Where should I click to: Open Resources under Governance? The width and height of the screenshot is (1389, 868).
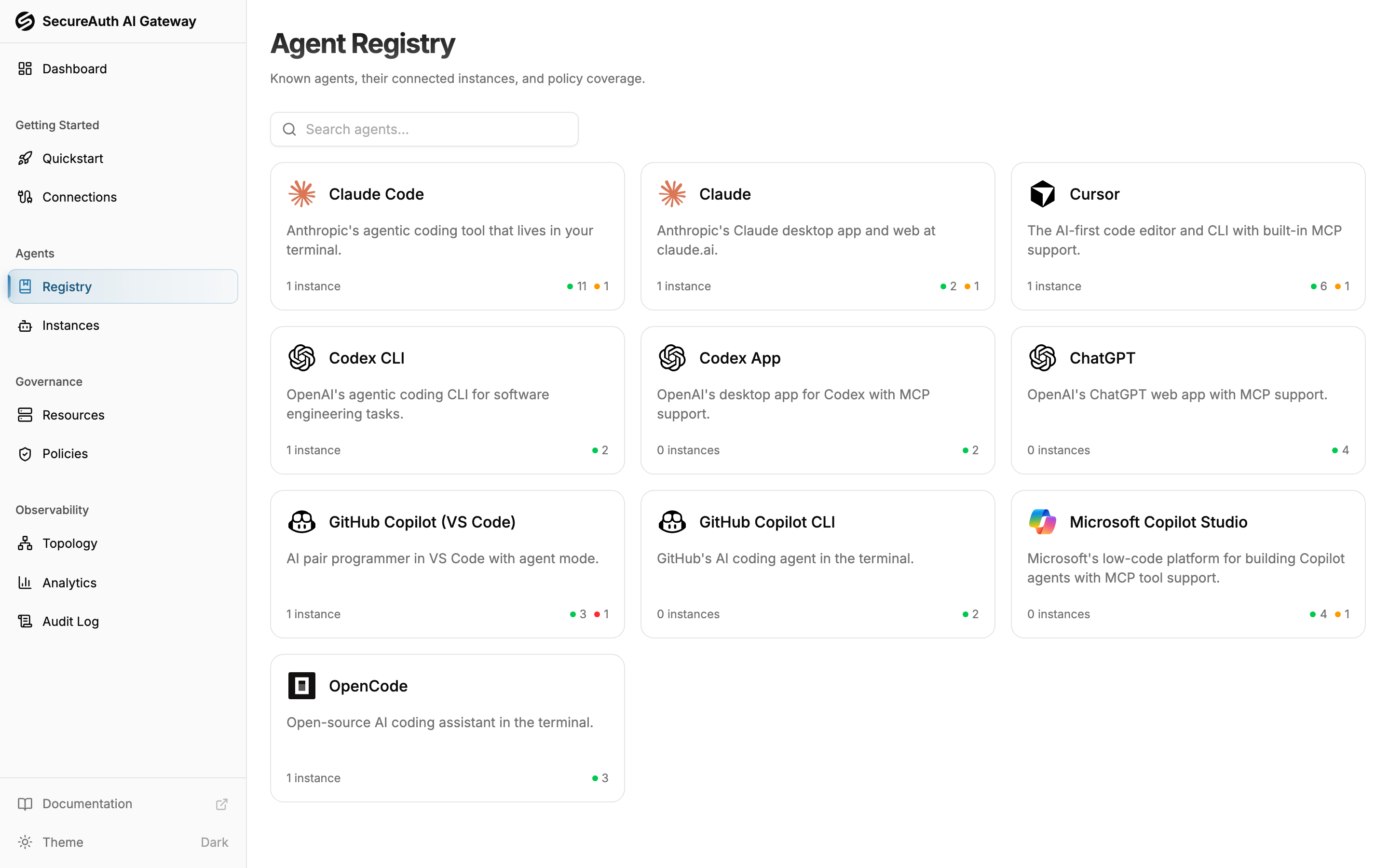tap(123, 415)
